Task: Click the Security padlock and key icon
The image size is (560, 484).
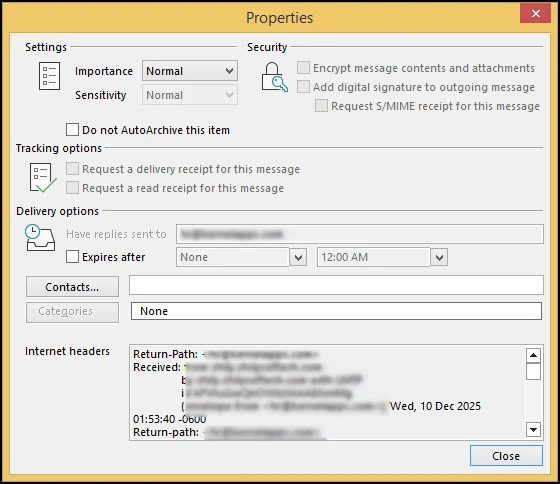Action: coord(275,77)
